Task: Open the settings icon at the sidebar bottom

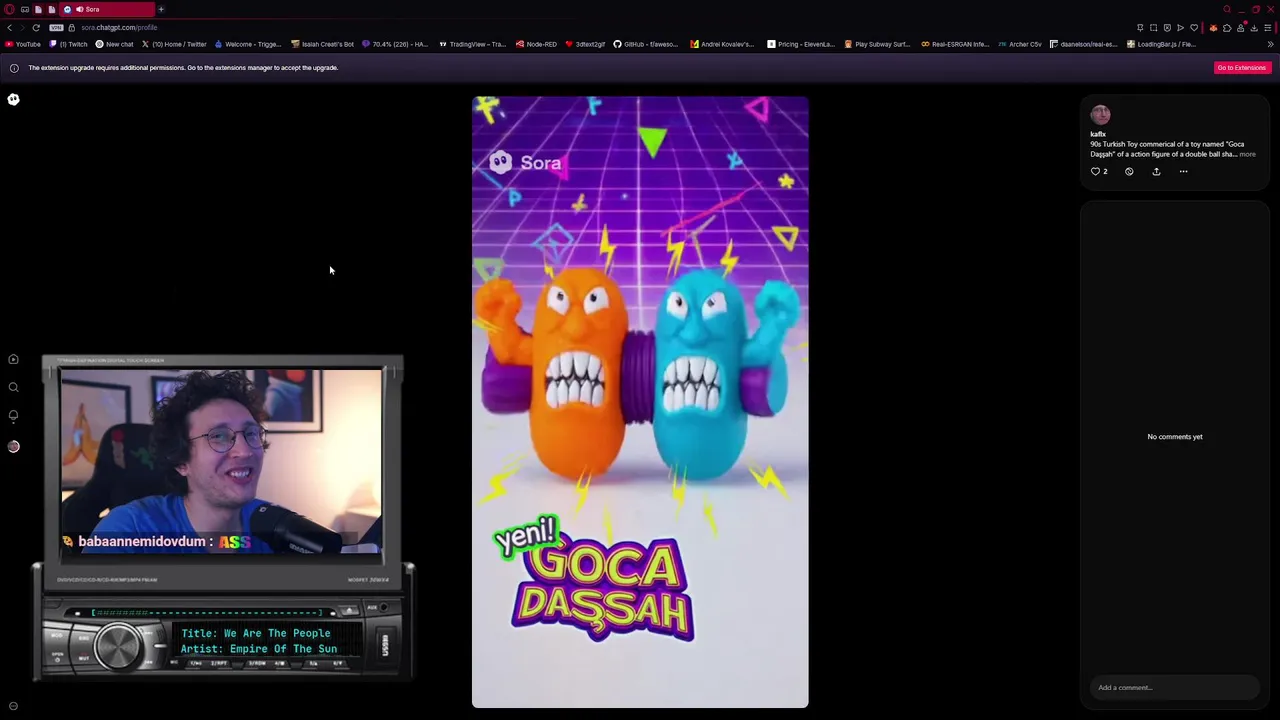Action: [13, 706]
